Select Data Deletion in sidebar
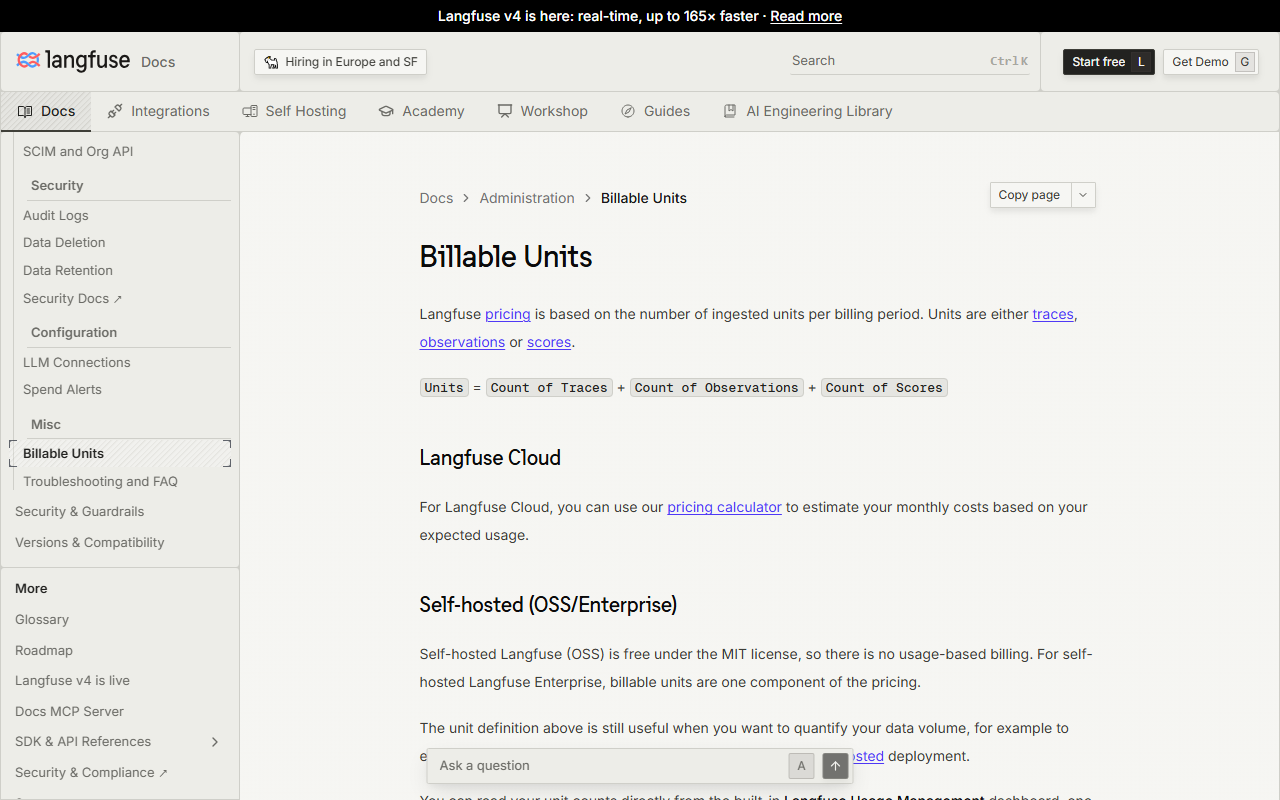Viewport: 1280px width, 800px height. 64,242
